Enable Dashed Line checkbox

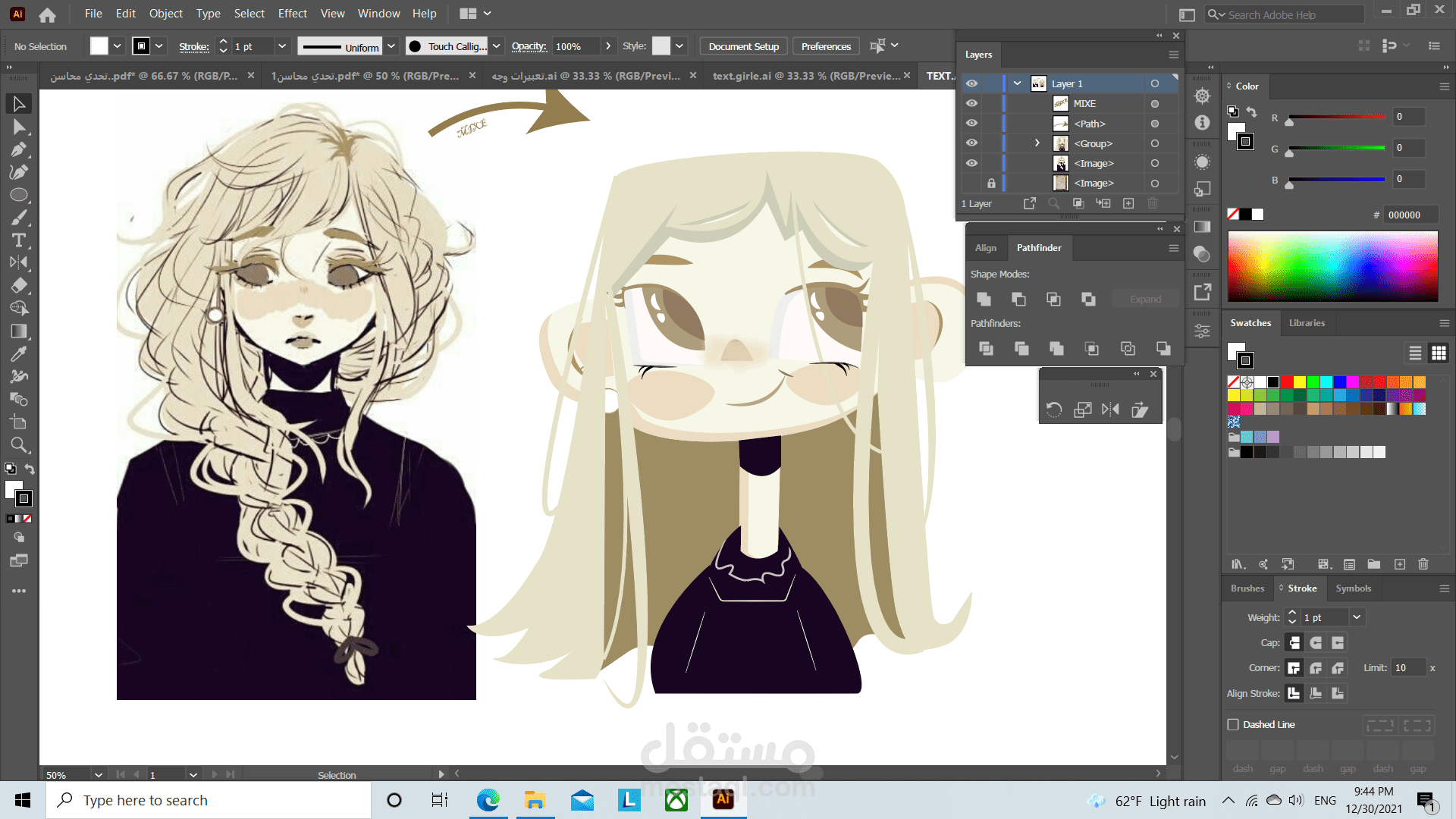coord(1233,725)
